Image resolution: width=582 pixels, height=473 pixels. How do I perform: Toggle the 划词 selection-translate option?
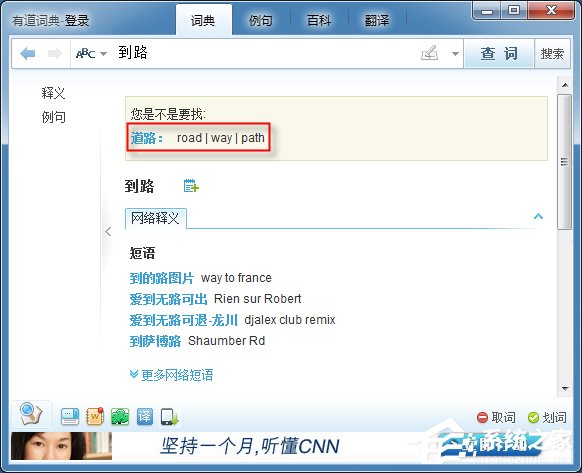coord(547,417)
